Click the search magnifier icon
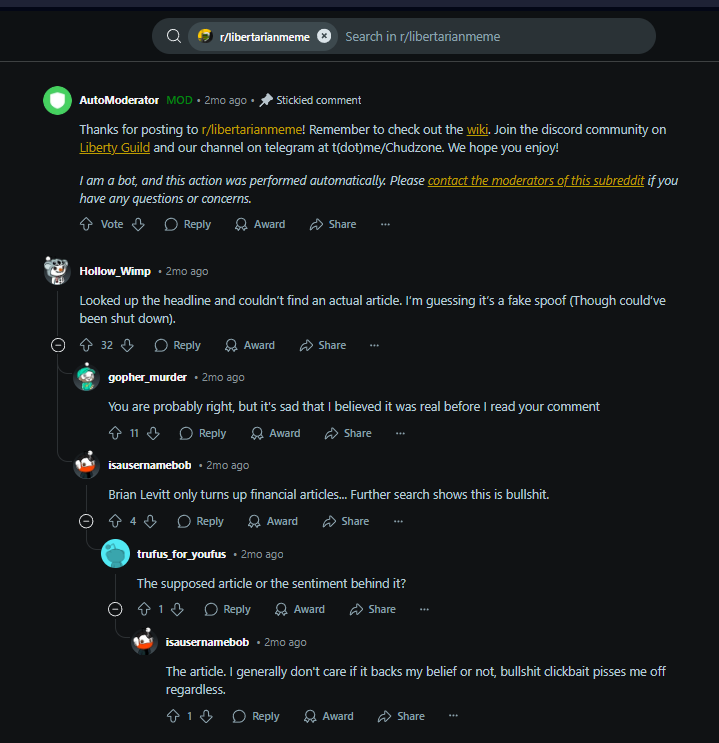 coord(174,36)
